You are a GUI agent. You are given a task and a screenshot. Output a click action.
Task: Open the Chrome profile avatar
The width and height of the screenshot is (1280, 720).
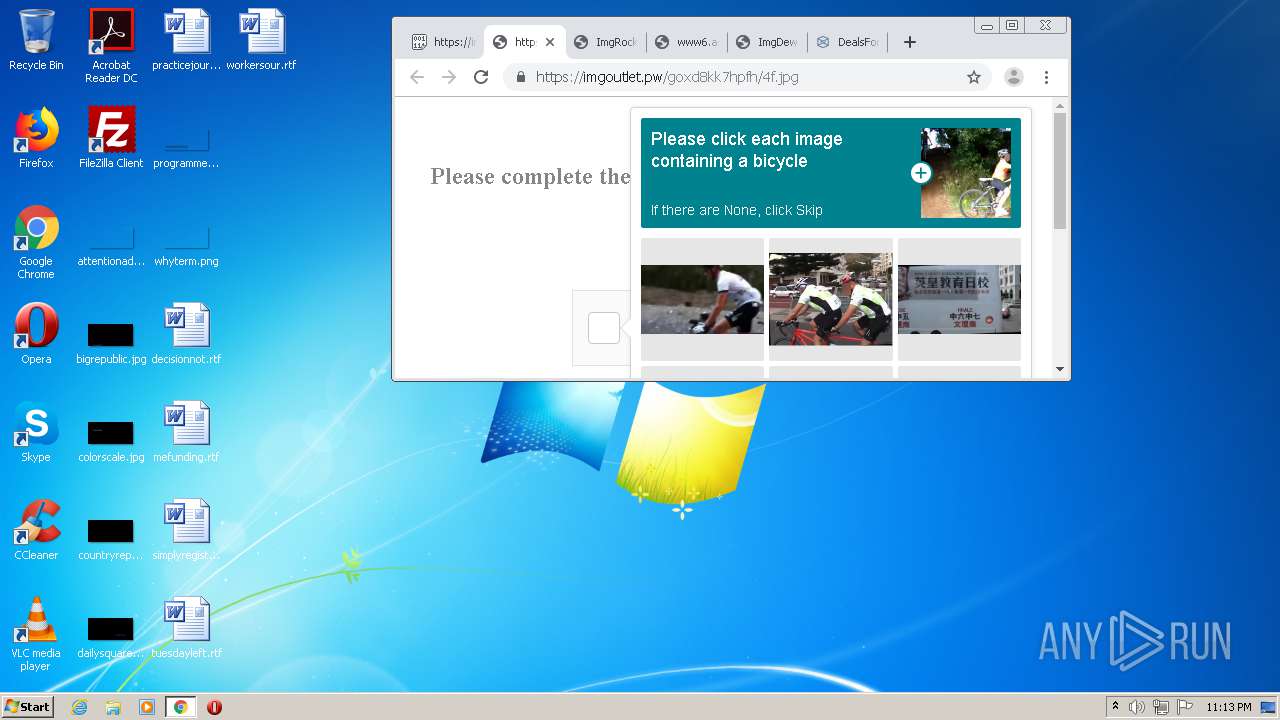point(1013,77)
